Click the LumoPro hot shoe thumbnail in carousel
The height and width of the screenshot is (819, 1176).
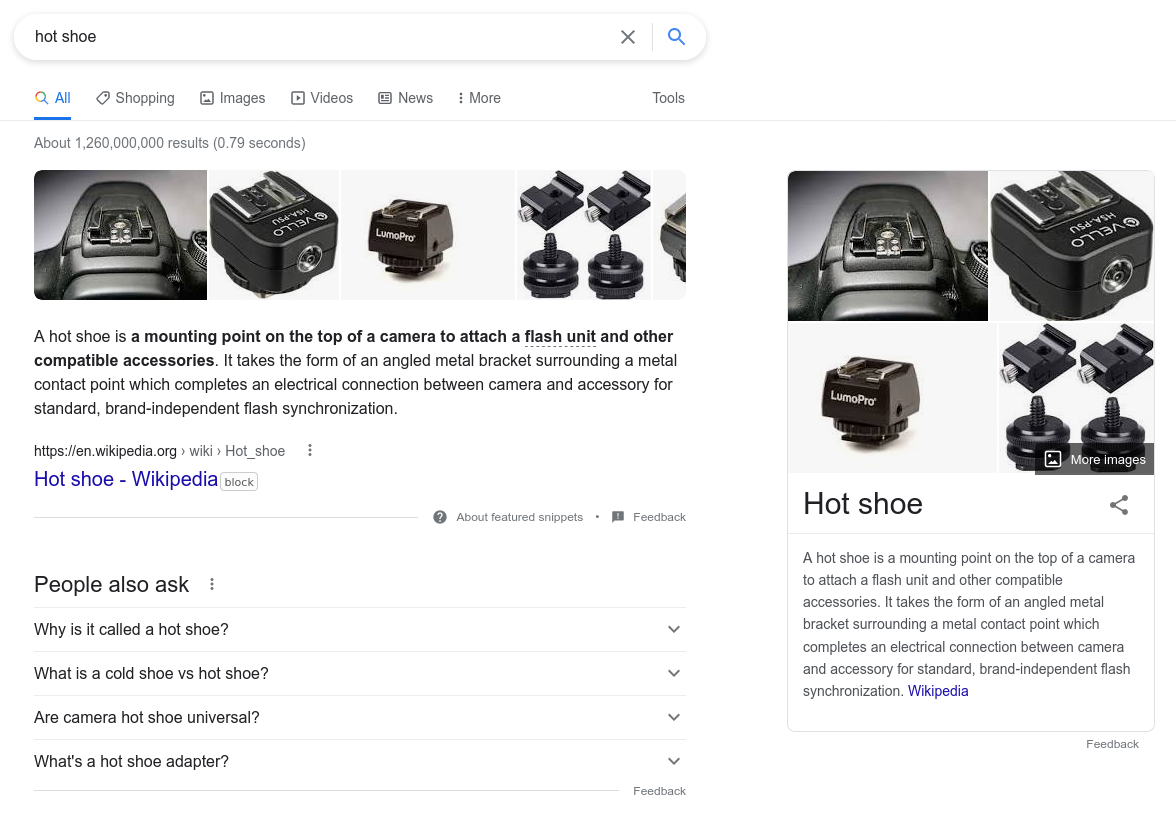[428, 235]
